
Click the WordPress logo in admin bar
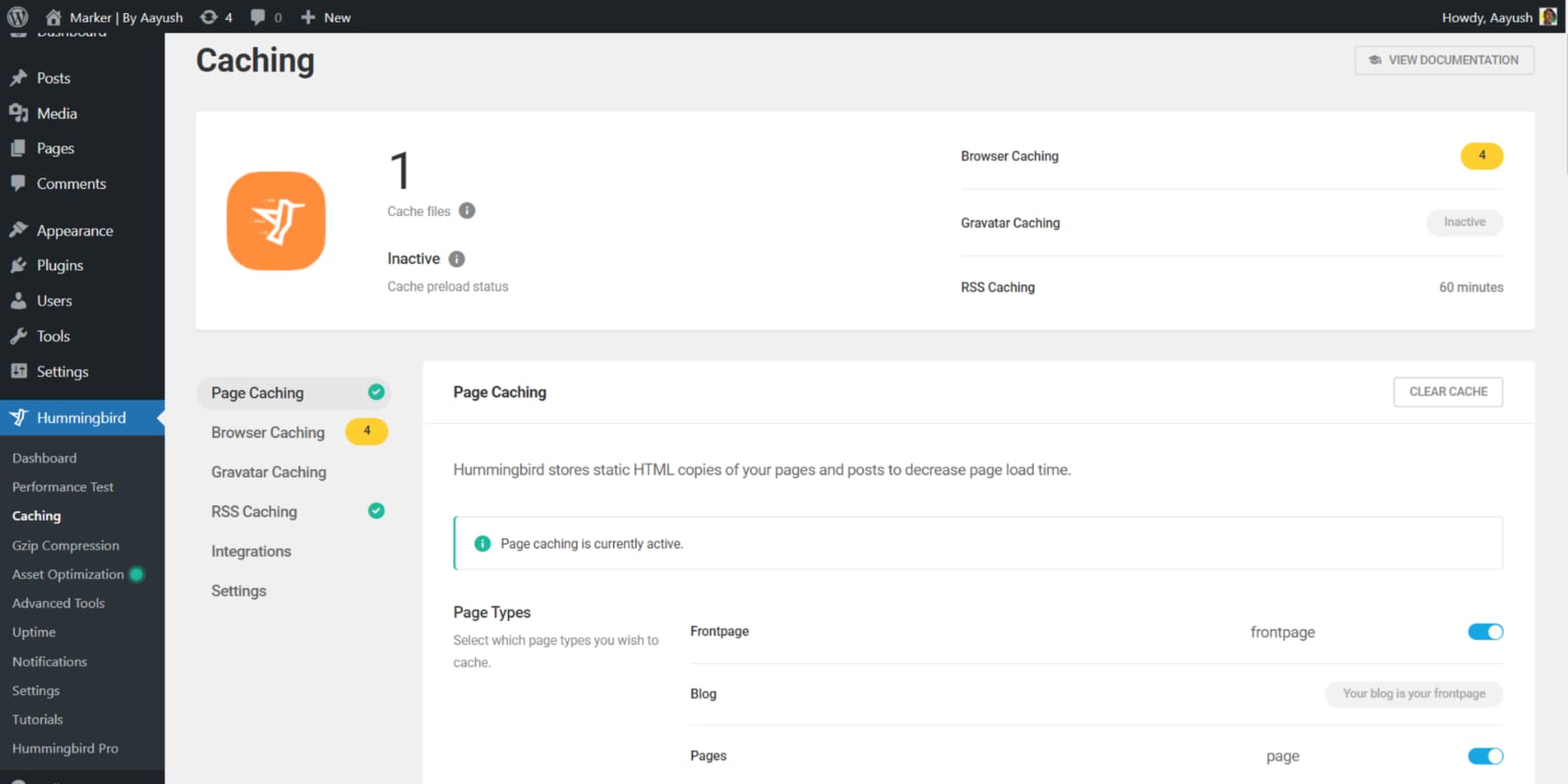click(x=17, y=17)
